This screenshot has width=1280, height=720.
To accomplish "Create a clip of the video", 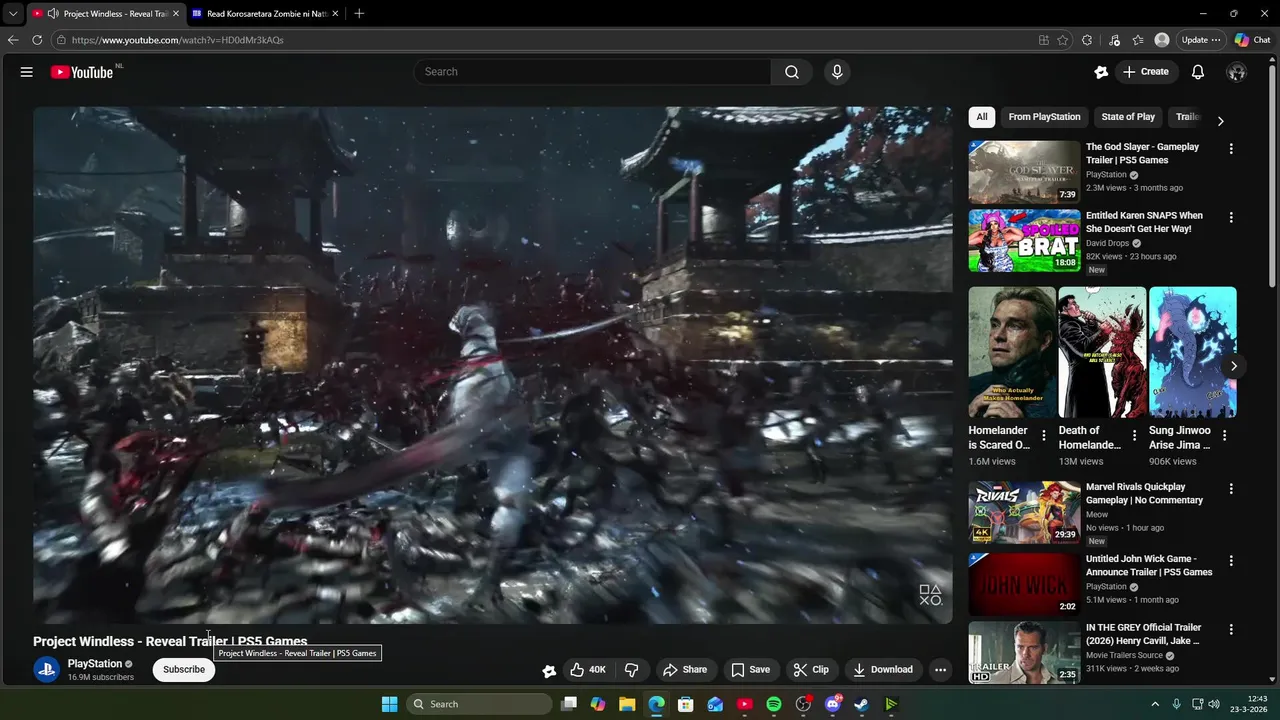I will [x=811, y=670].
